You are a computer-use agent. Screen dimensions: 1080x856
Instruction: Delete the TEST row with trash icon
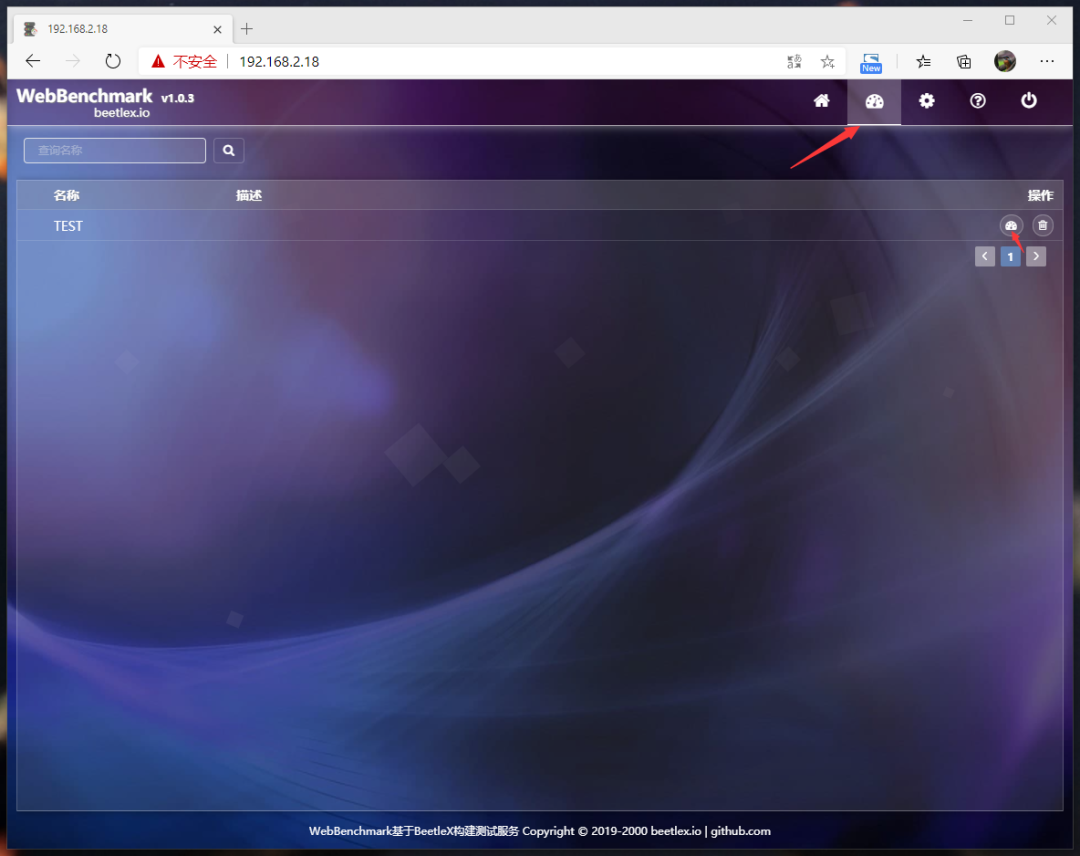coord(1042,225)
